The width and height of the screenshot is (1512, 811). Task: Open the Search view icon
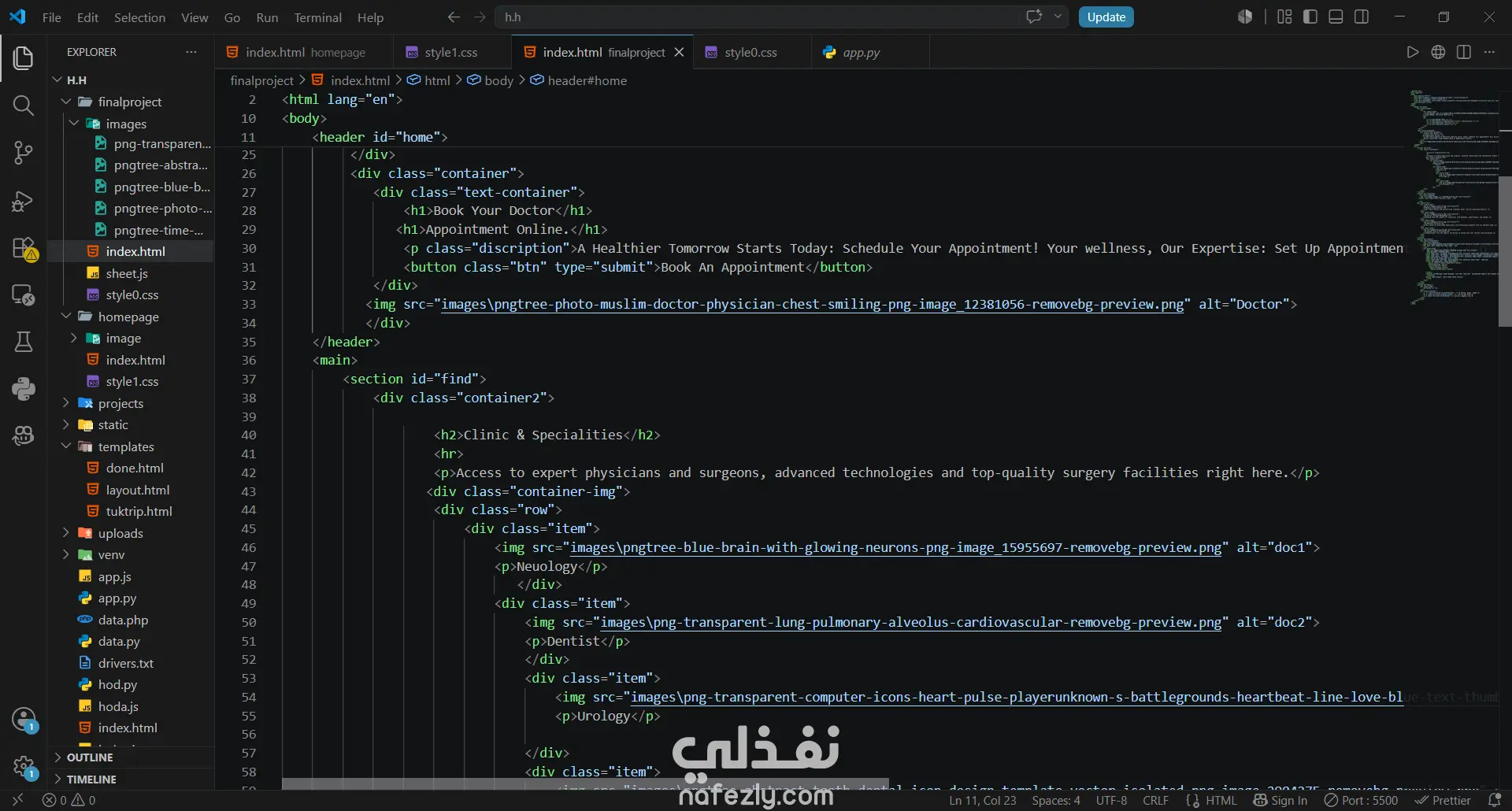click(x=24, y=105)
